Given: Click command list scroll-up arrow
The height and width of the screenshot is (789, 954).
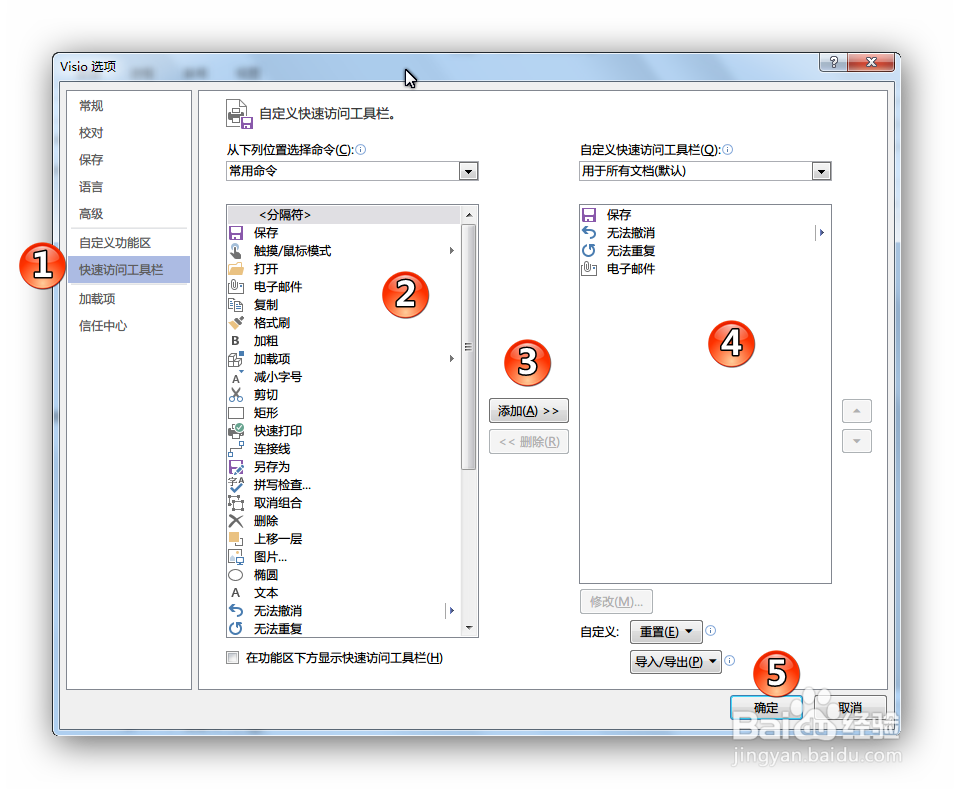Looking at the screenshot, I should coord(468,215).
